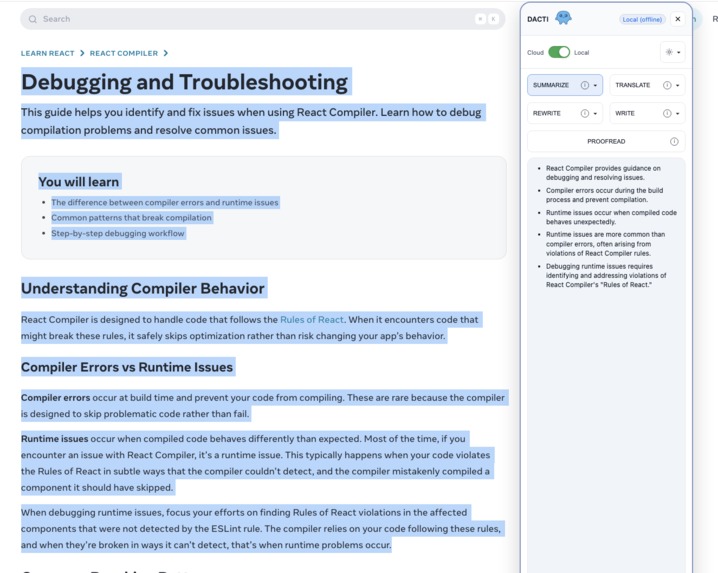This screenshot has height=573, width=718.
Task: Click summary bullet 'React Compiler provides guidance on debugging'
Action: point(603,173)
